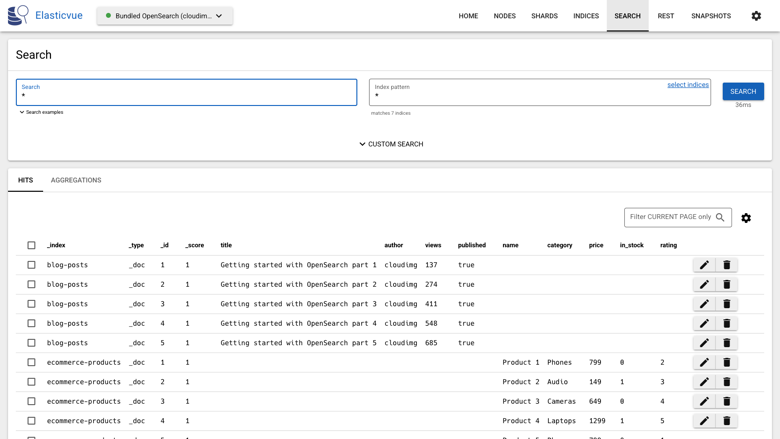The height and width of the screenshot is (439, 780).
Task: Select checkbox for OpenSearch part 4 row
Action: 31,323
